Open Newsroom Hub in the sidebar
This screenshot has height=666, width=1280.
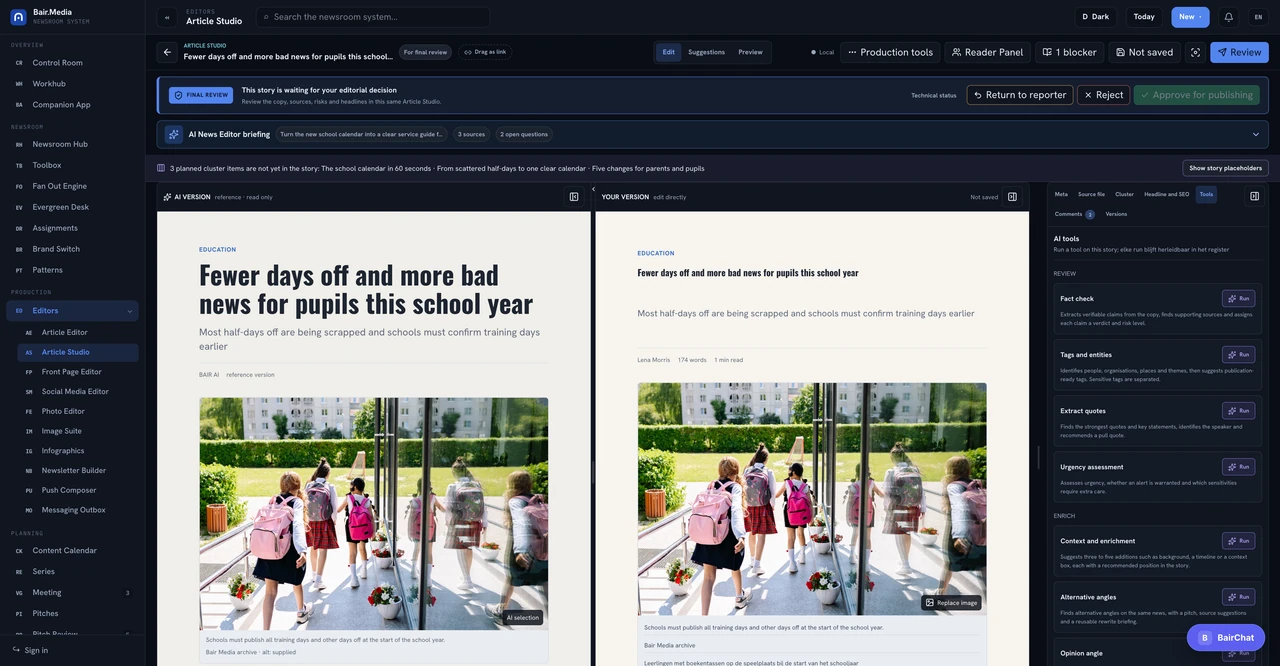70,144
